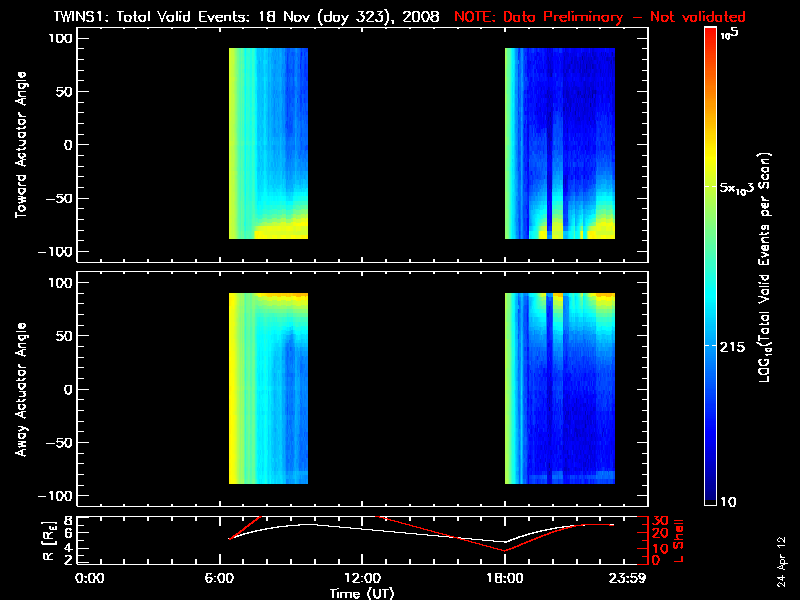Click the "Away Actuator Angle" axis label
The image size is (800, 600).
coord(19,390)
